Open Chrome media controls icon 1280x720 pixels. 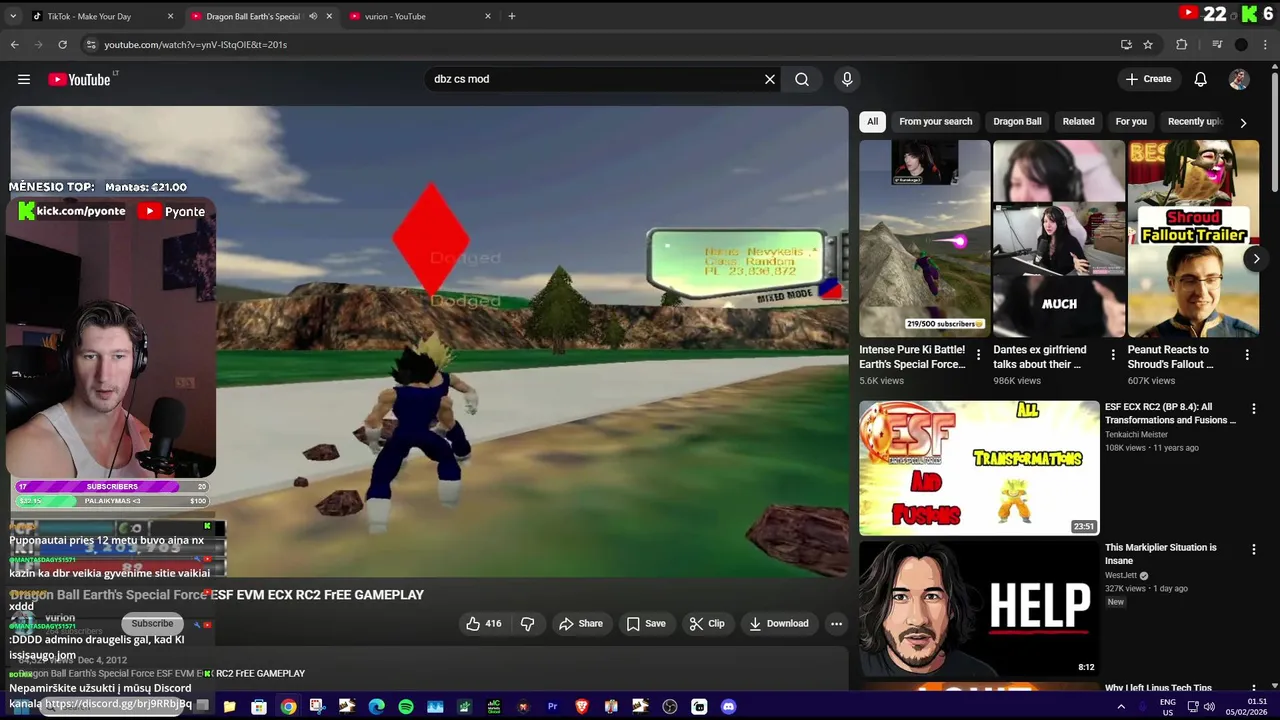point(1217,44)
